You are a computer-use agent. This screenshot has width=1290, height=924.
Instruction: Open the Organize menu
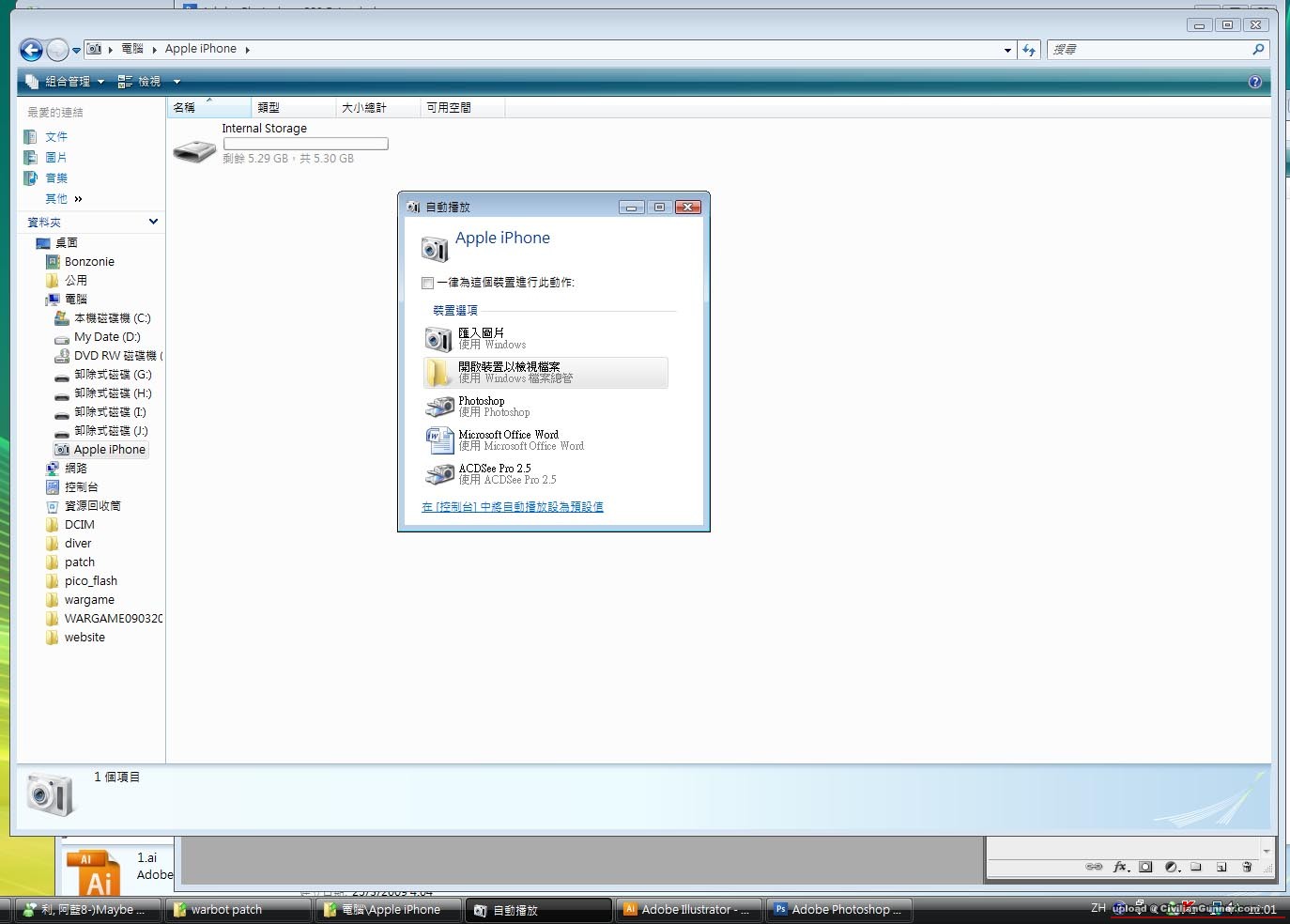(66, 83)
